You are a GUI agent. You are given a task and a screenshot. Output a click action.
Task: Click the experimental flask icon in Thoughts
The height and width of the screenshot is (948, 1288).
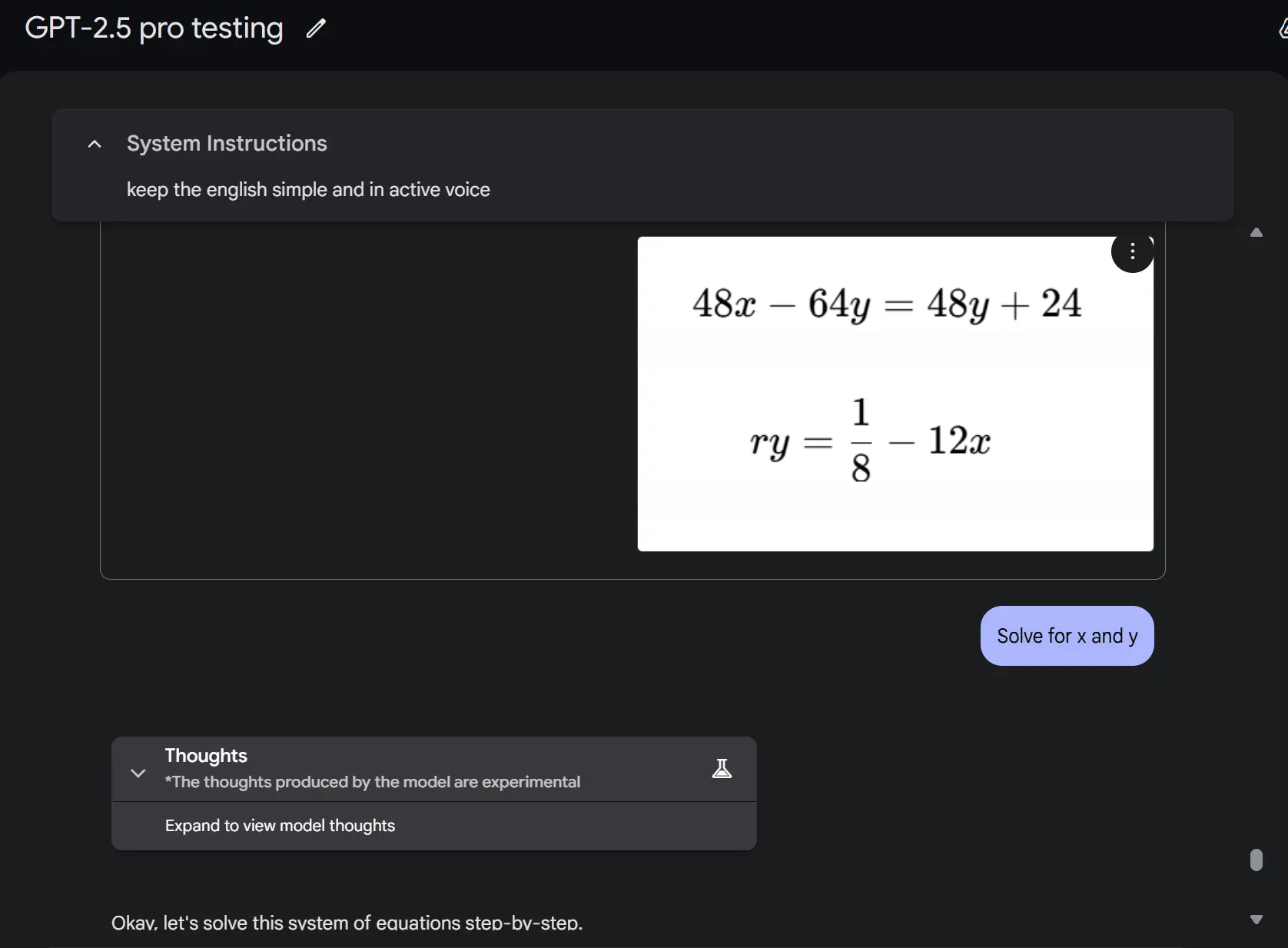point(722,769)
